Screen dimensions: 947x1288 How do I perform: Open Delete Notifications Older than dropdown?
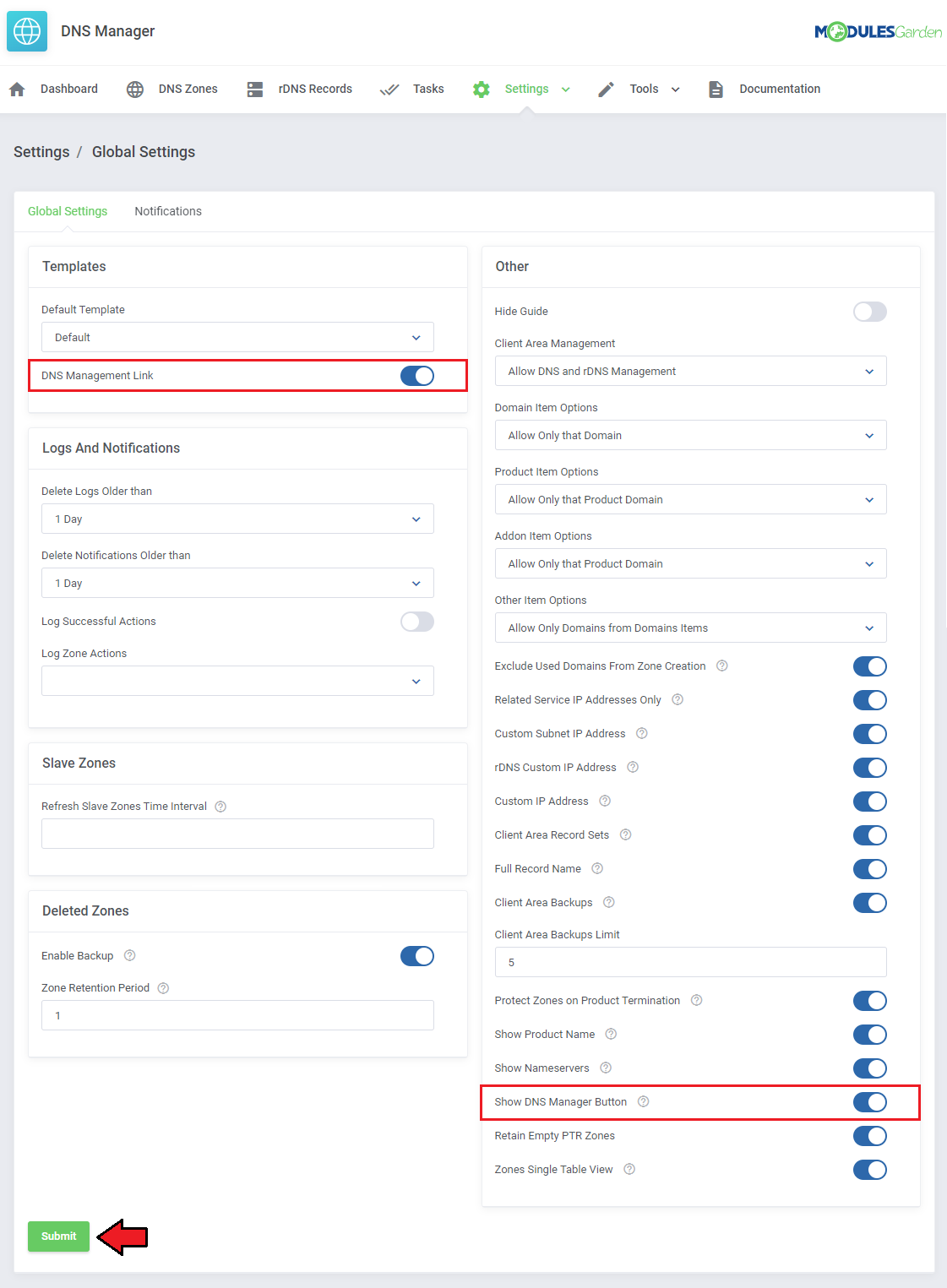(237, 583)
